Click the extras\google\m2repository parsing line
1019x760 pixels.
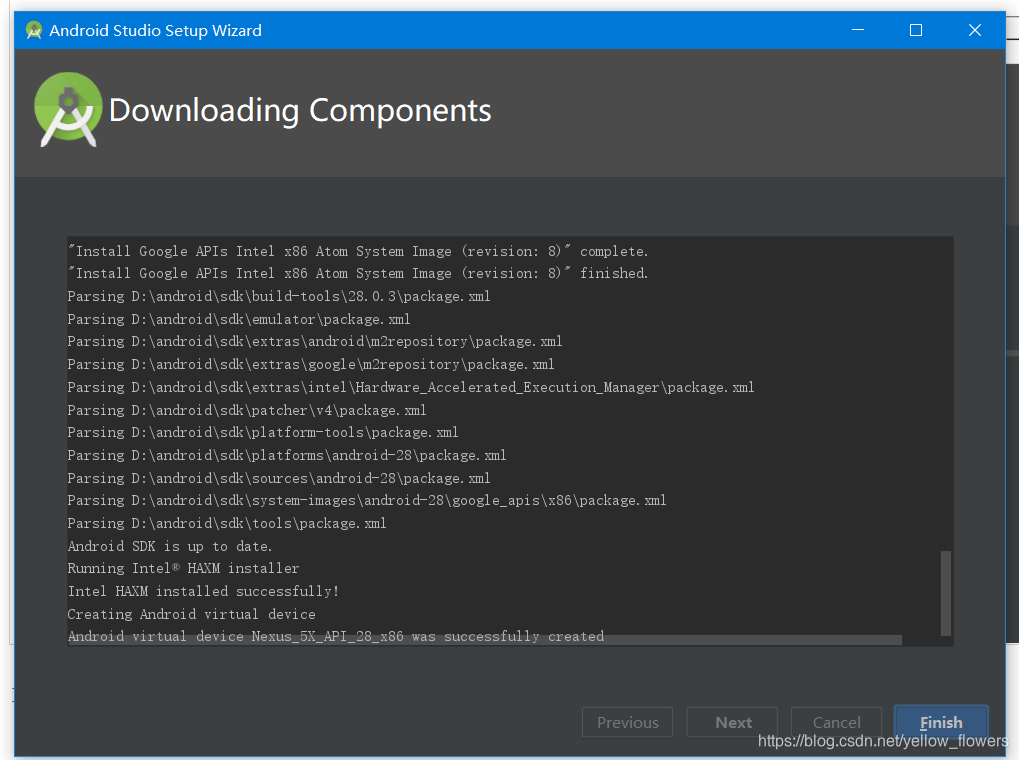pyautogui.click(x=311, y=364)
